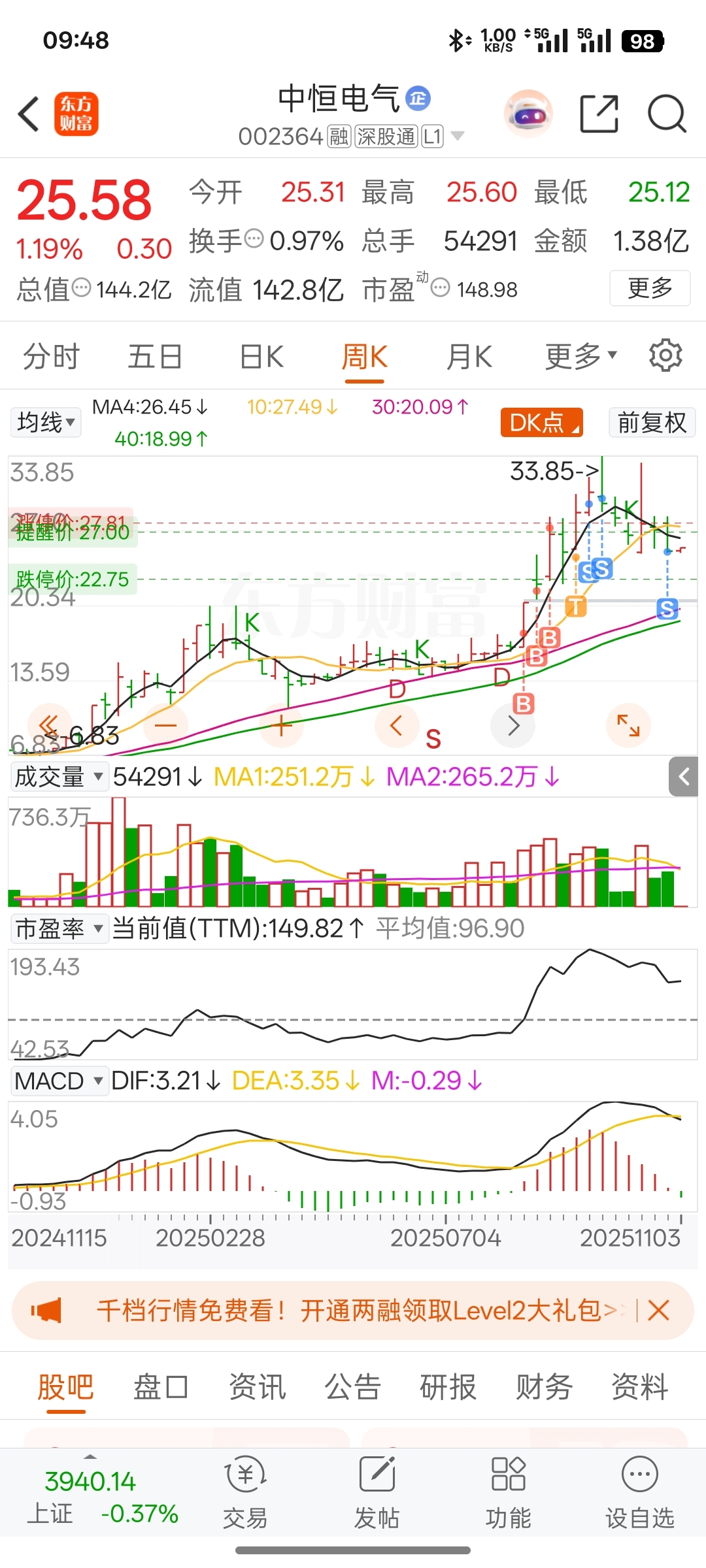Tap the 发帖 post icon
Image resolution: width=706 pixels, height=1568 pixels.
377,1494
